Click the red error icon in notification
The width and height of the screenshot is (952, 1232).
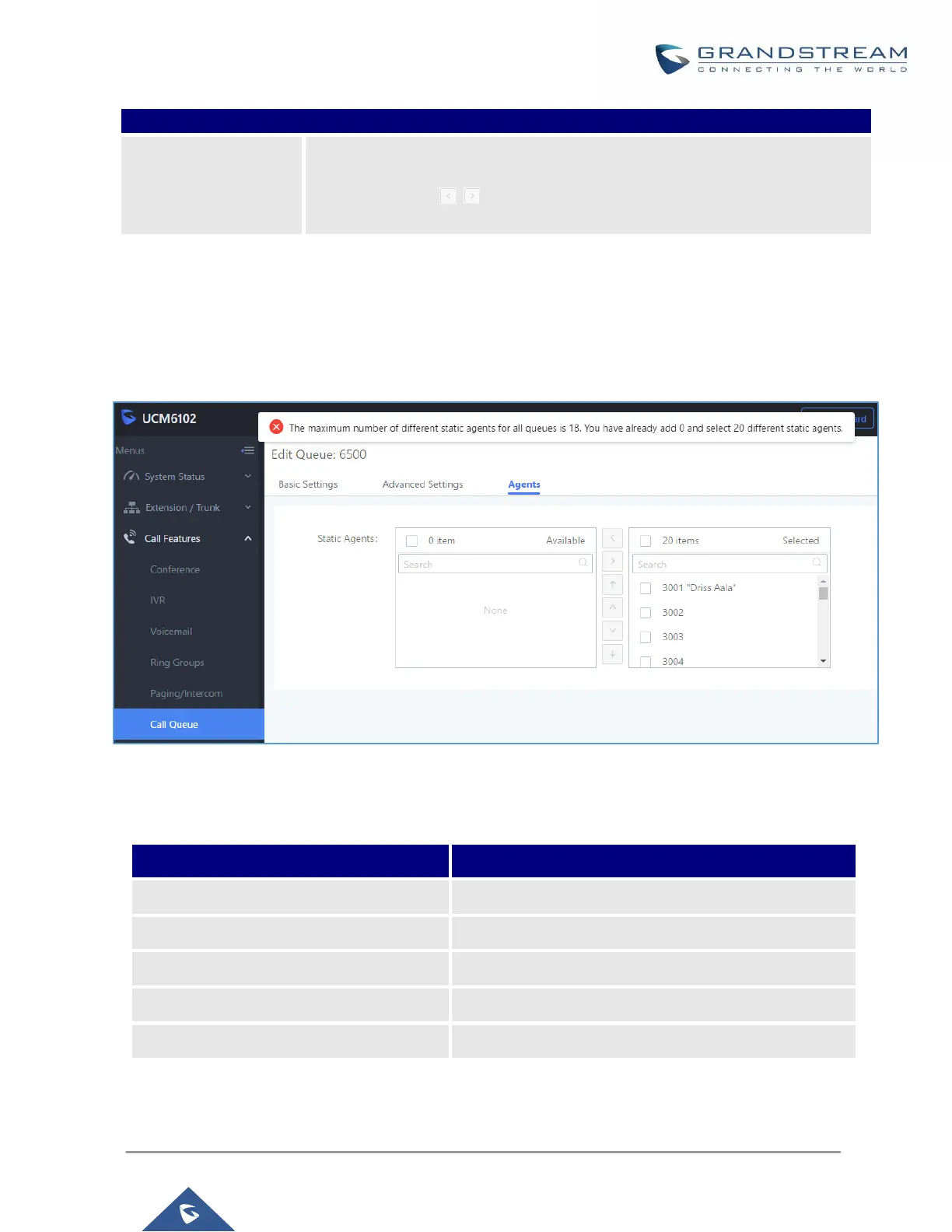276,427
